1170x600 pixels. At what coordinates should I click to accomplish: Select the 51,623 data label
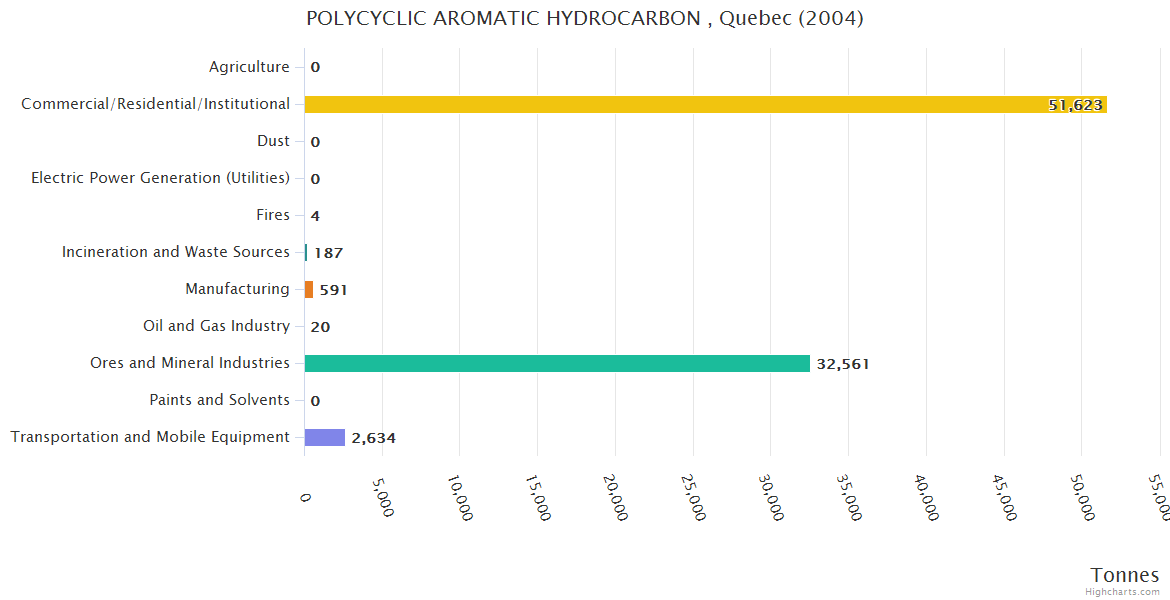point(1075,105)
